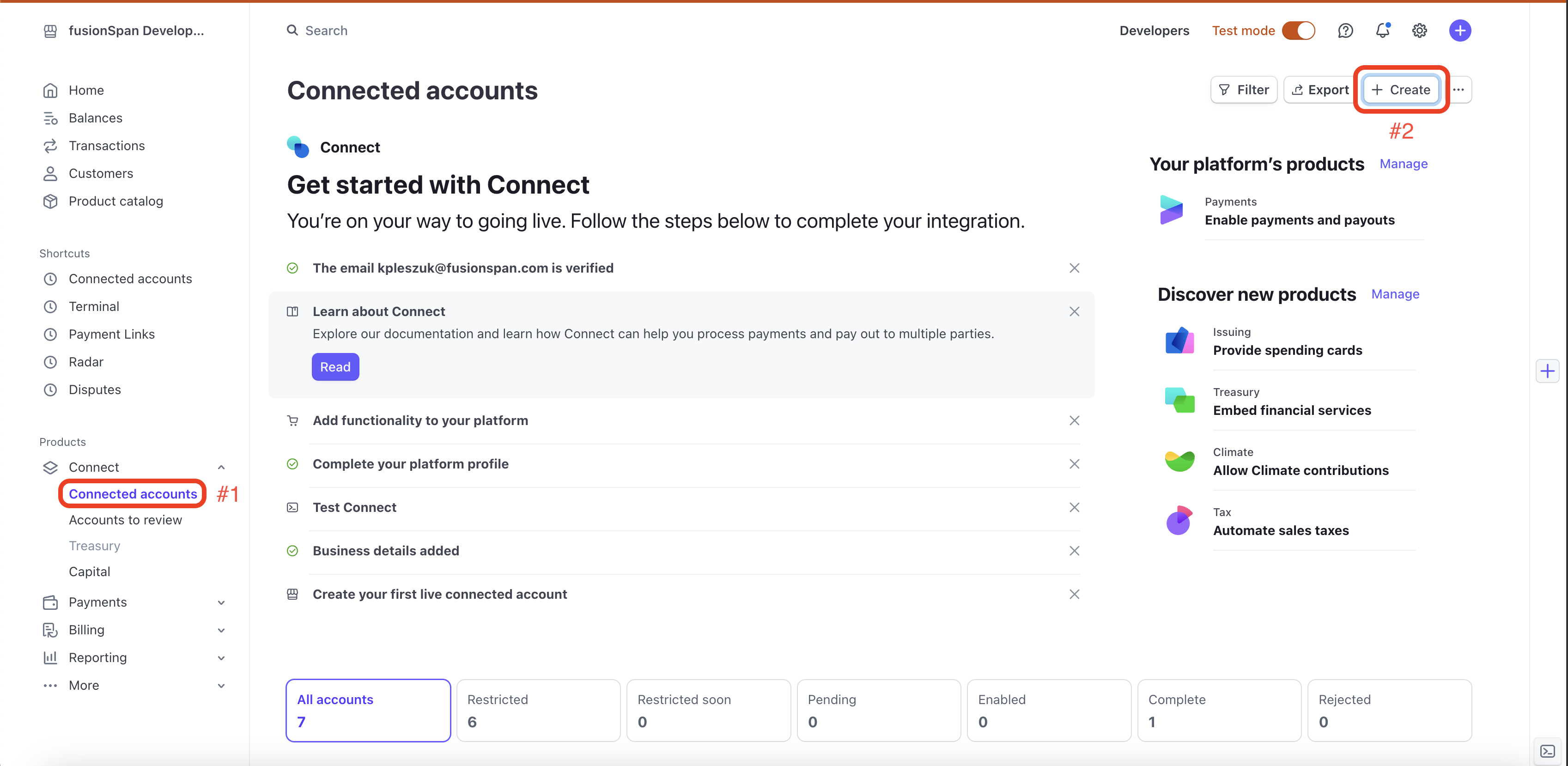
Task: Click the Payments product logo icon
Action: point(1171,210)
